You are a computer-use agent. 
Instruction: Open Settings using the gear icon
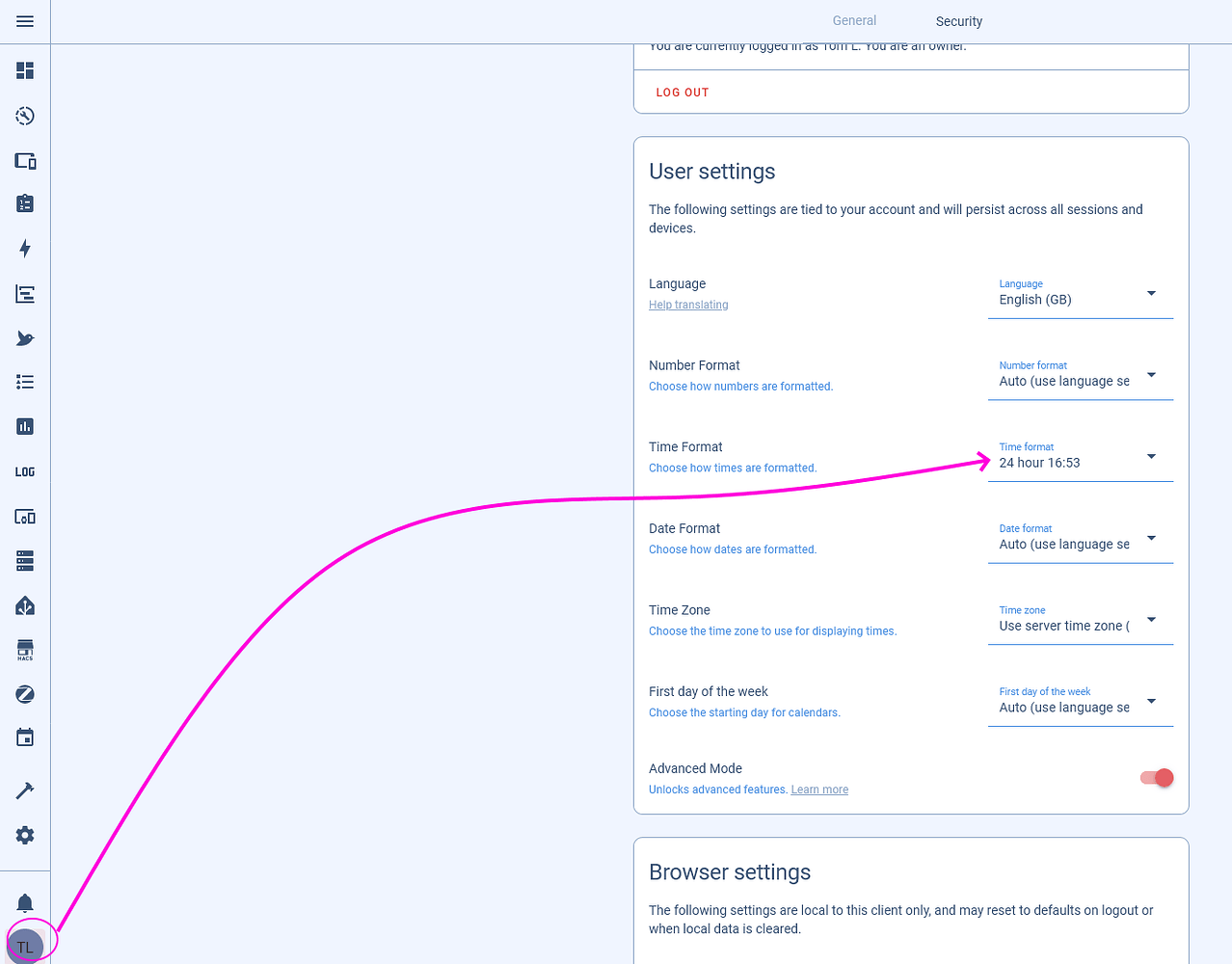tap(24, 835)
